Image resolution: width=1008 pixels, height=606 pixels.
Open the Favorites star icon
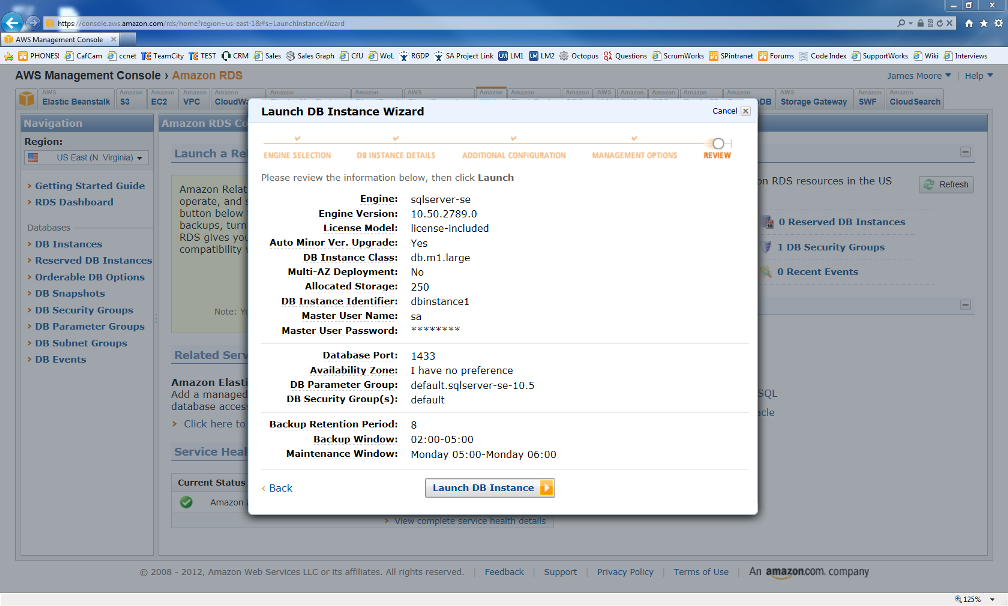984,23
